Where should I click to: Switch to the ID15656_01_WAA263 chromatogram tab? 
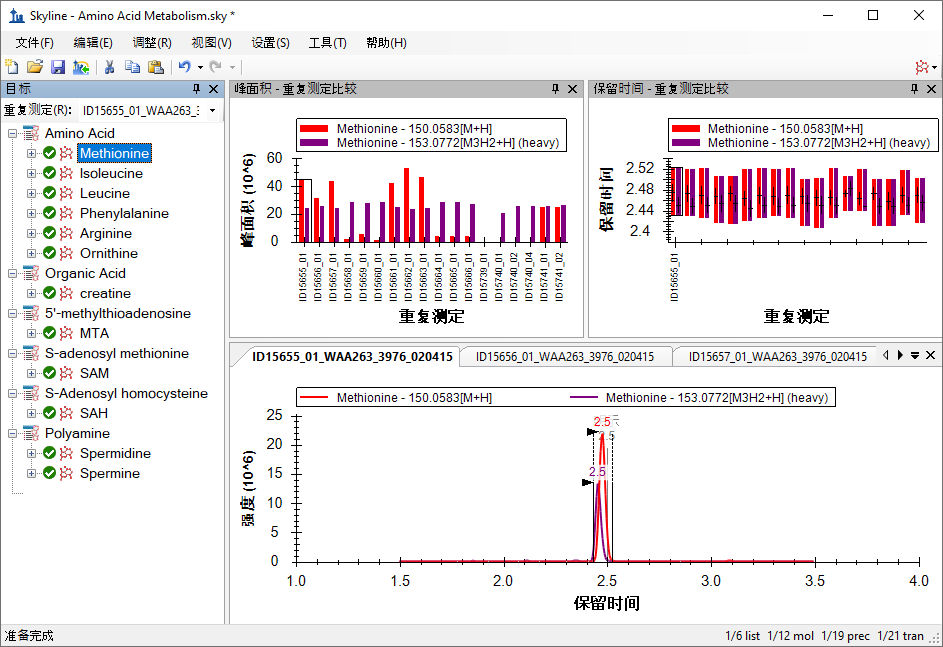565,357
